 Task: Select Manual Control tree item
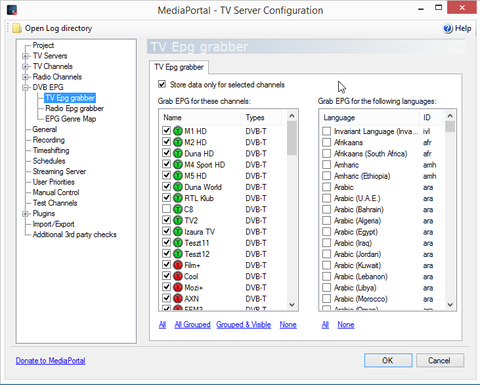pos(56,192)
